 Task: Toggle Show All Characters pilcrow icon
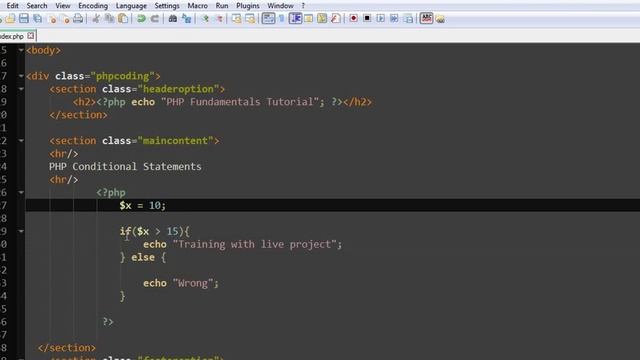pyautogui.click(x=281, y=18)
